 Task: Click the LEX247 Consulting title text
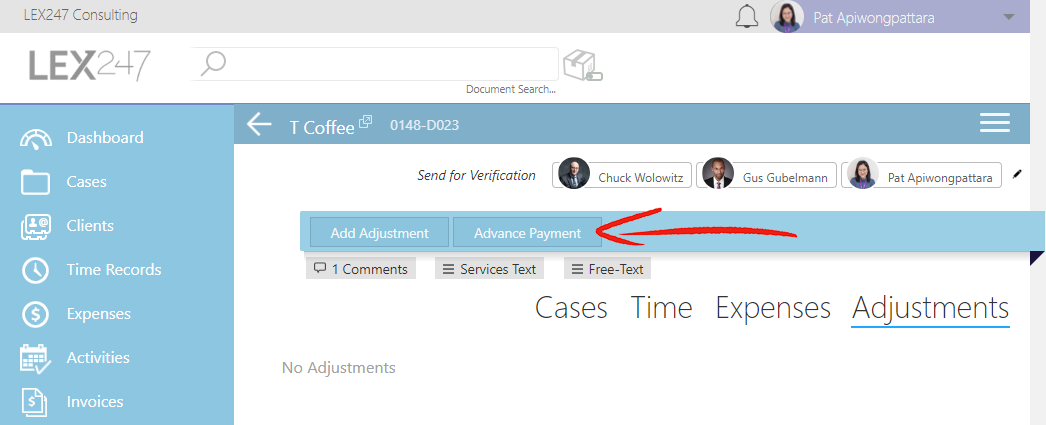point(81,15)
